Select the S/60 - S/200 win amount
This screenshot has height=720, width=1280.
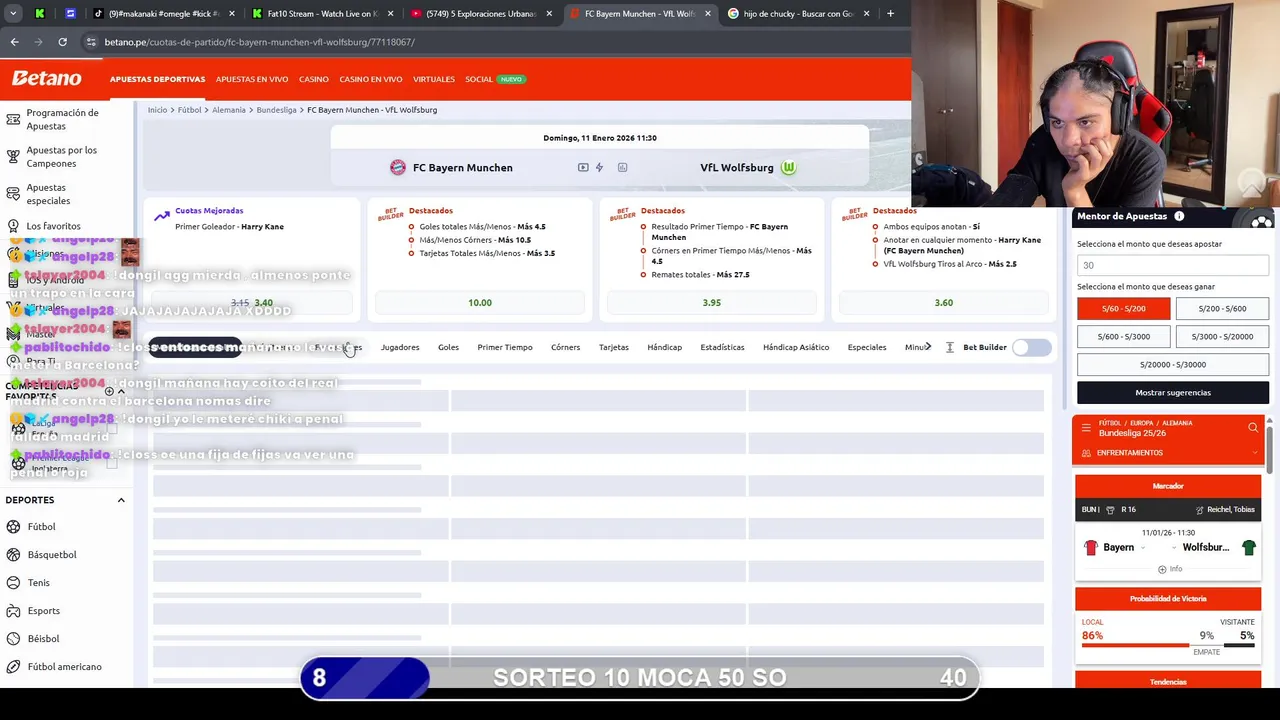1123,309
